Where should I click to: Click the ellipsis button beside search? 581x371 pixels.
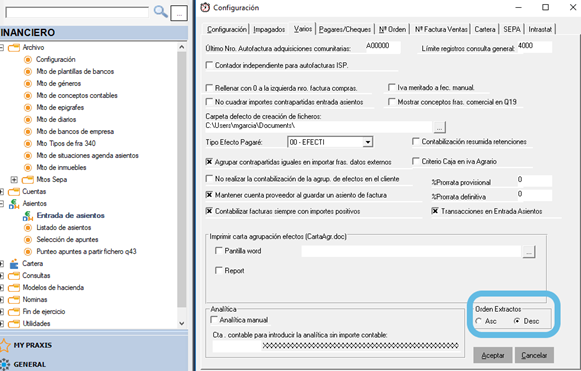tap(179, 14)
